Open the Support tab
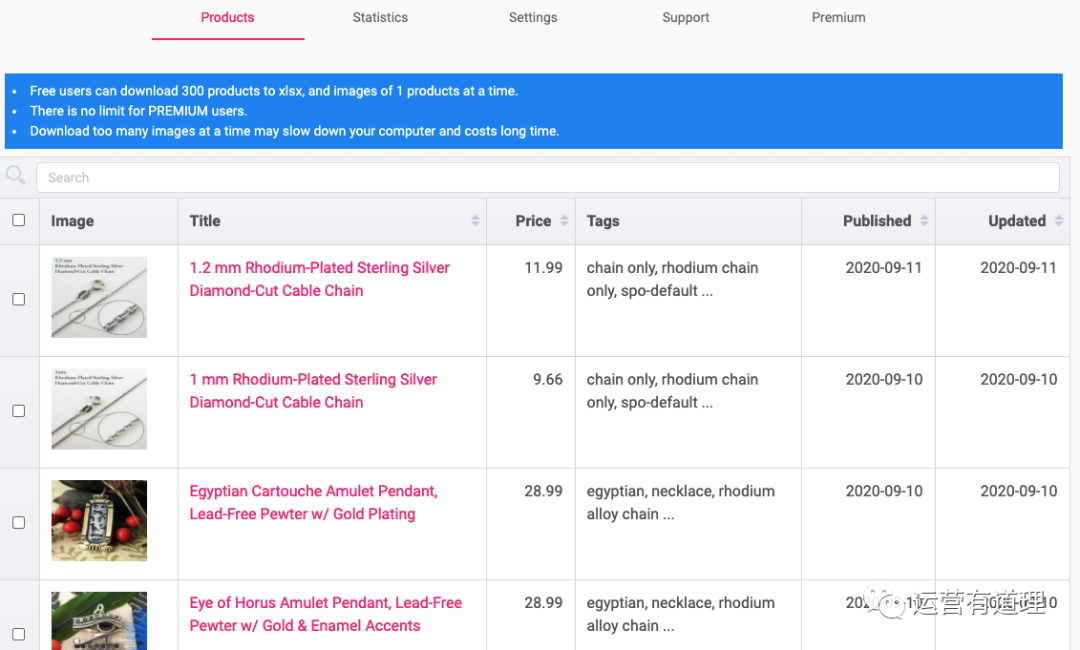This screenshot has height=650, width=1080. 686,18
